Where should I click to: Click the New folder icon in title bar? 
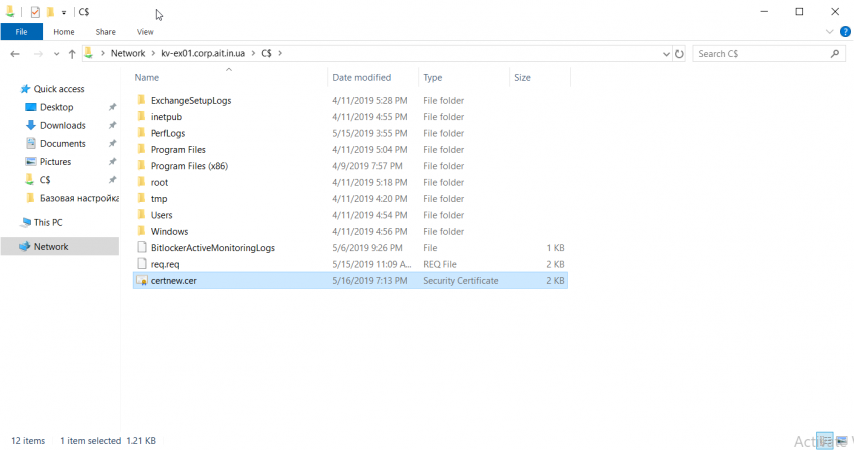click(50, 12)
